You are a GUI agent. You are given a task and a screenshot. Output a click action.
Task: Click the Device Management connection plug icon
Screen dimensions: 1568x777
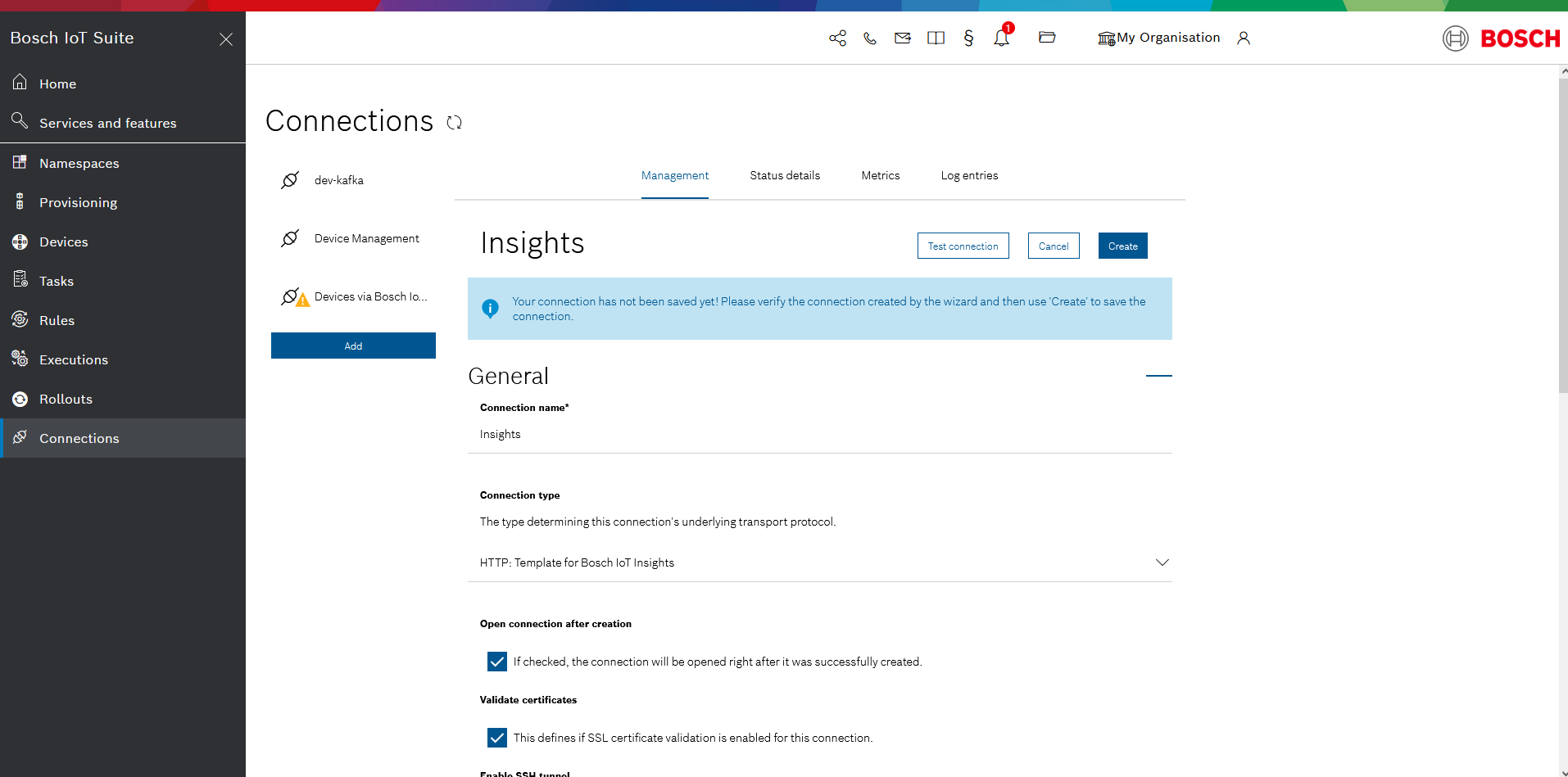(x=290, y=238)
